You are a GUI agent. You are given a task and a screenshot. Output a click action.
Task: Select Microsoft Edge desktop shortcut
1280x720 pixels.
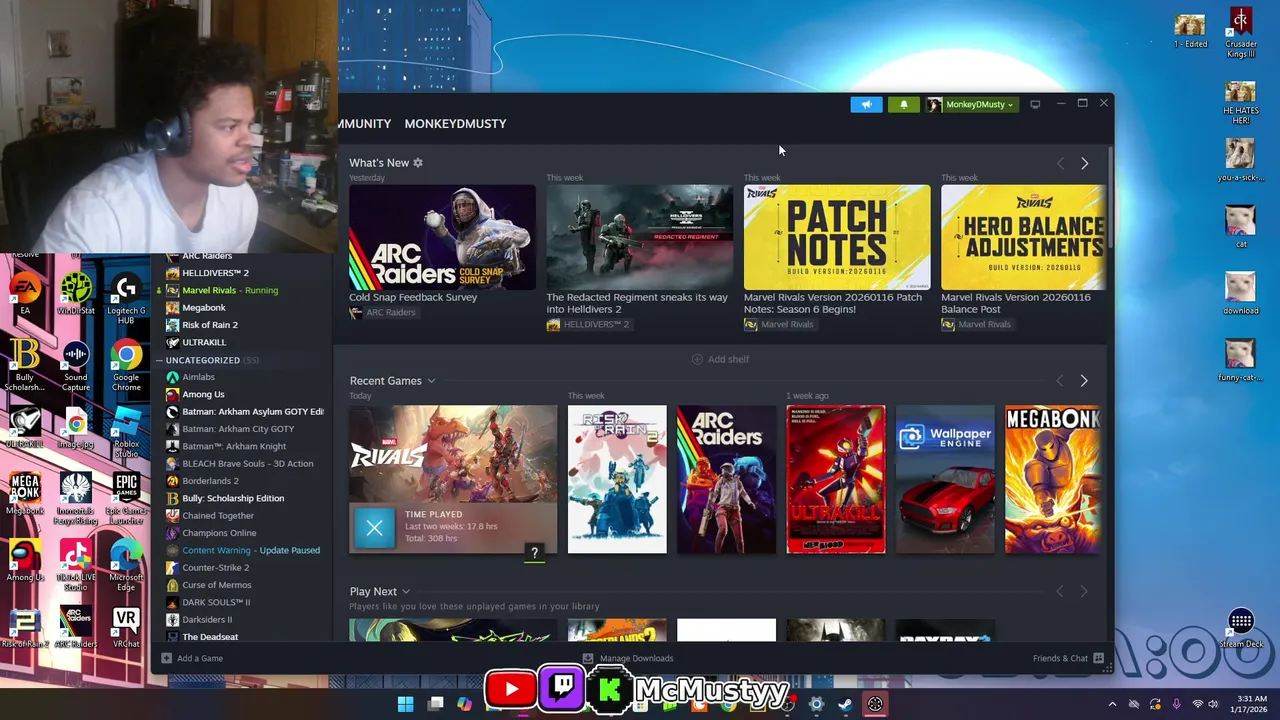click(x=126, y=566)
